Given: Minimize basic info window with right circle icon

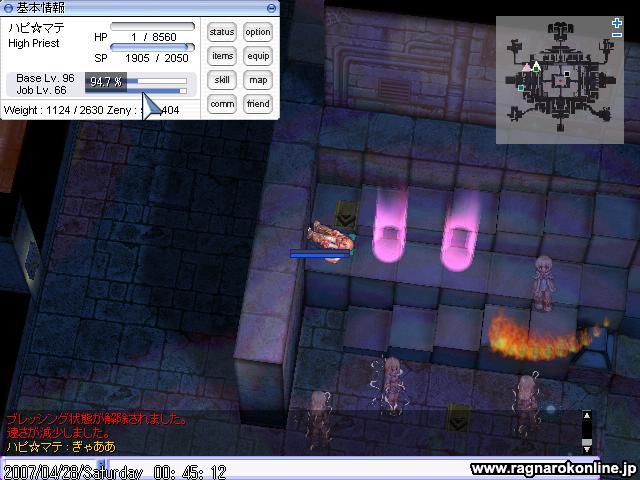Looking at the screenshot, I should click(x=271, y=8).
